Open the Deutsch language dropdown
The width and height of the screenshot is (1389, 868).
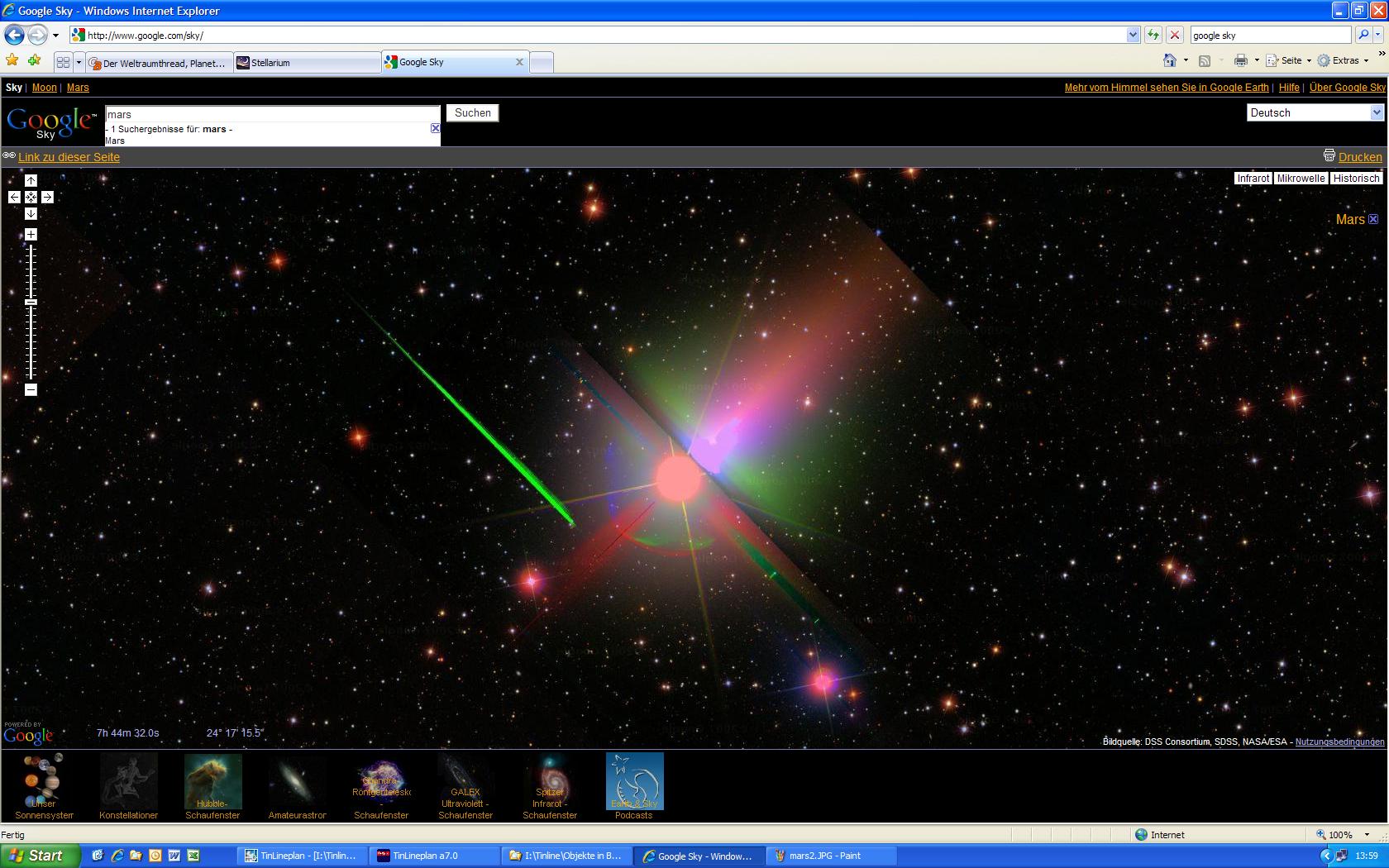pos(1315,112)
